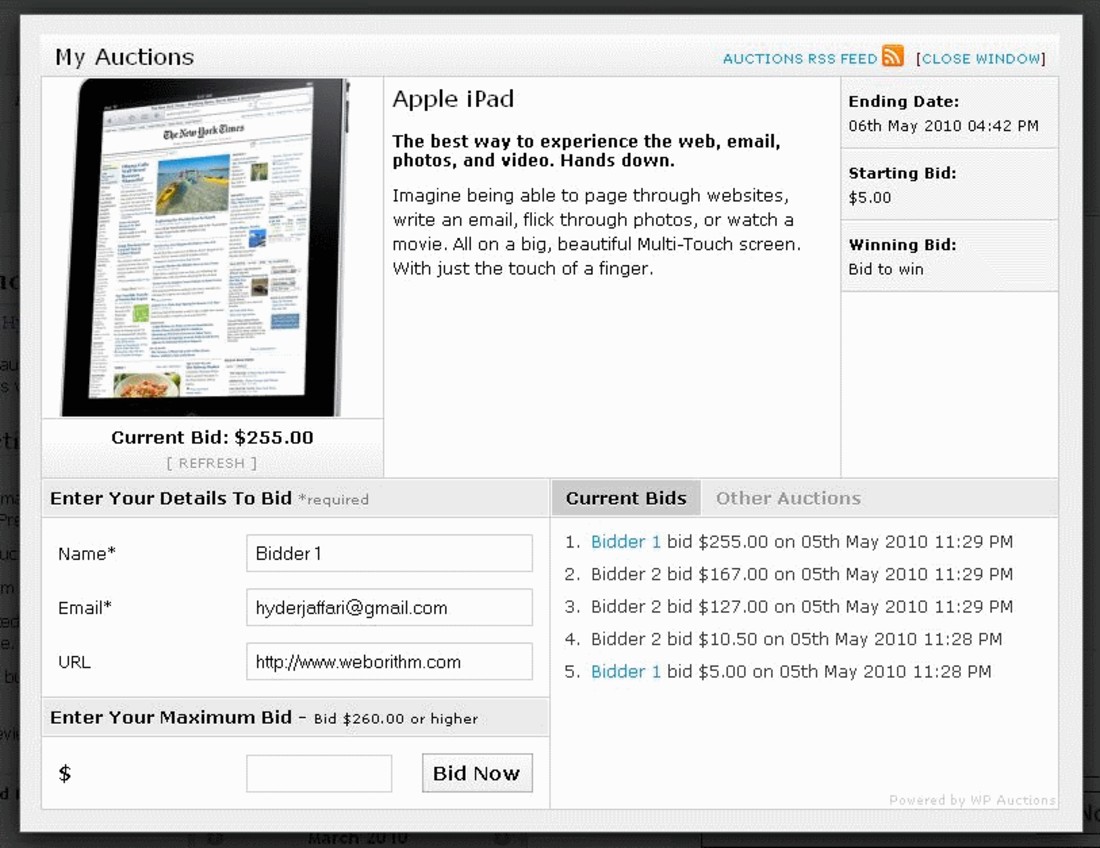The image size is (1100, 848).
Task: Click the Starting Bid $5.00 value
Action: pos(870,198)
